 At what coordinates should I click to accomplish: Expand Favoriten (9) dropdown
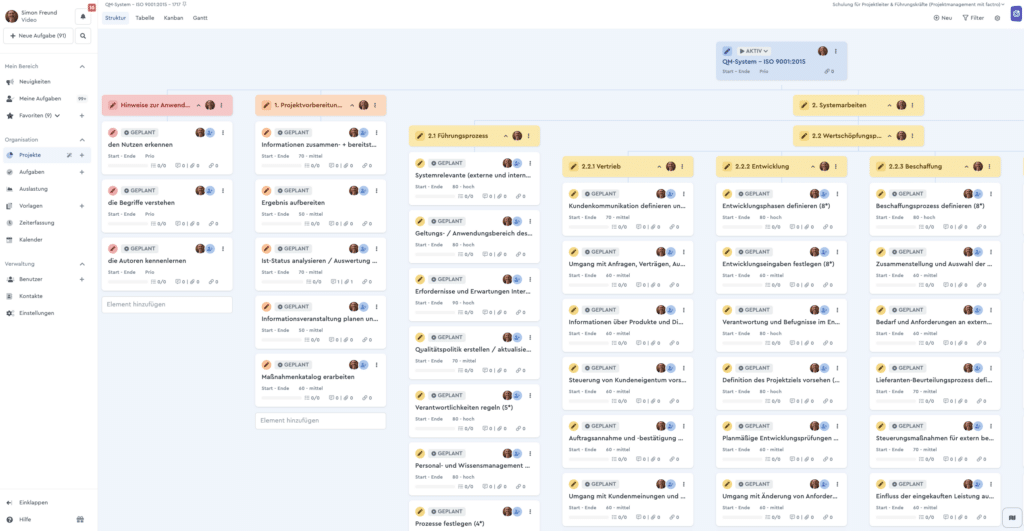57,116
